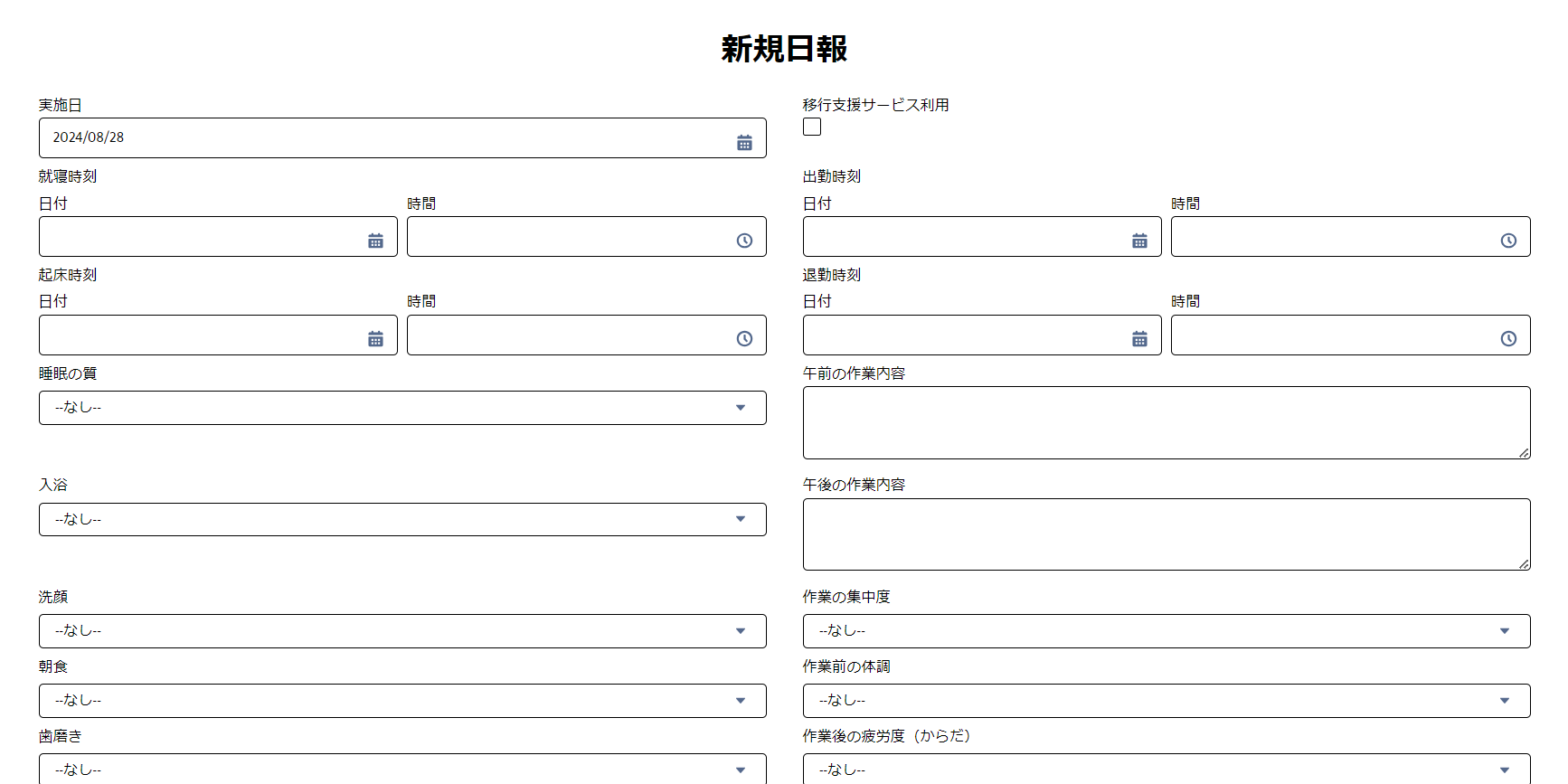Image resolution: width=1568 pixels, height=784 pixels.
Task: Click clock icon in 出勤時刻 time field
Action: [x=1508, y=241]
